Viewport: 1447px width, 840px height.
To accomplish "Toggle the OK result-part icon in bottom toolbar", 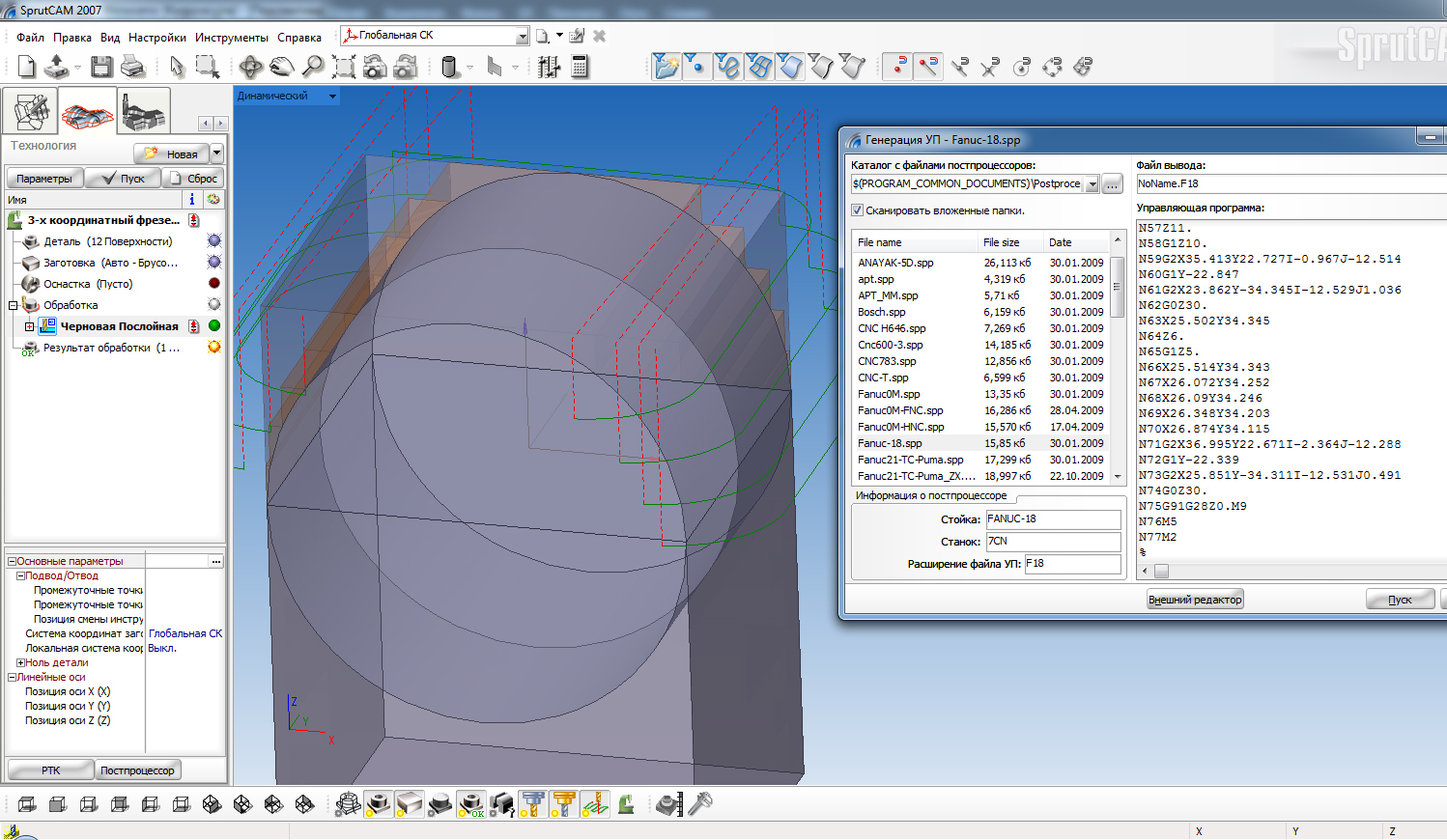I will 471,803.
